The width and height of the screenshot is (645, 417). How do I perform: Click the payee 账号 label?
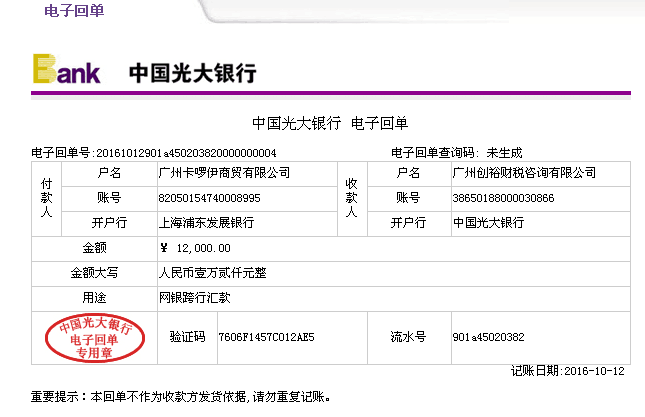tap(408, 198)
